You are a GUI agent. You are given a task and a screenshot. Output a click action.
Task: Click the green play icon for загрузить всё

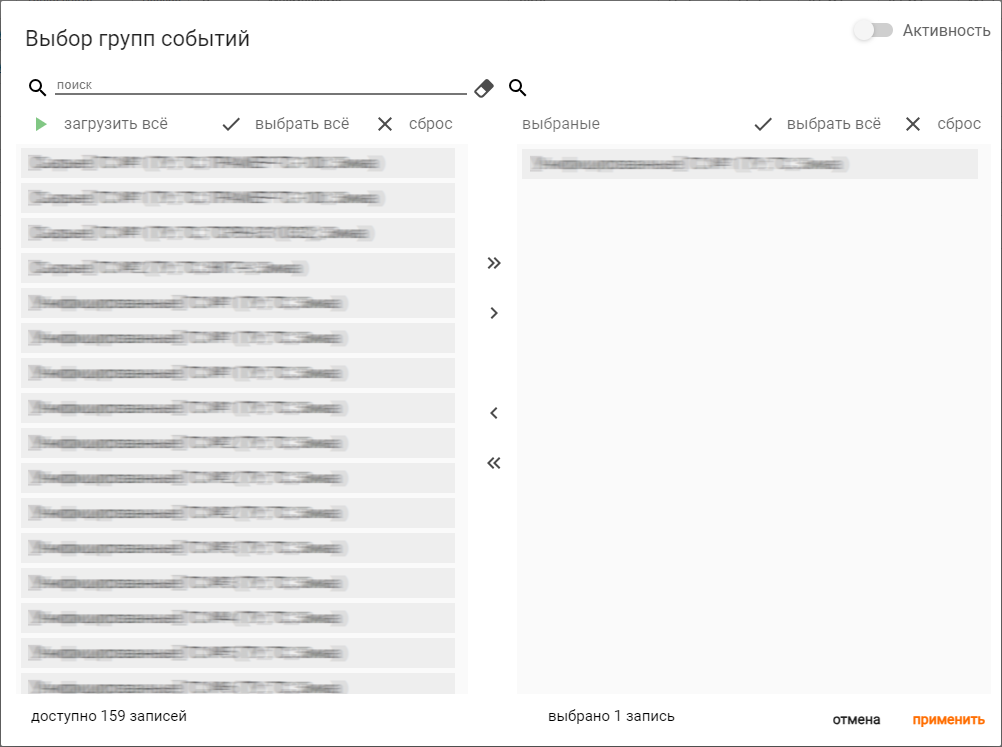(x=41, y=124)
